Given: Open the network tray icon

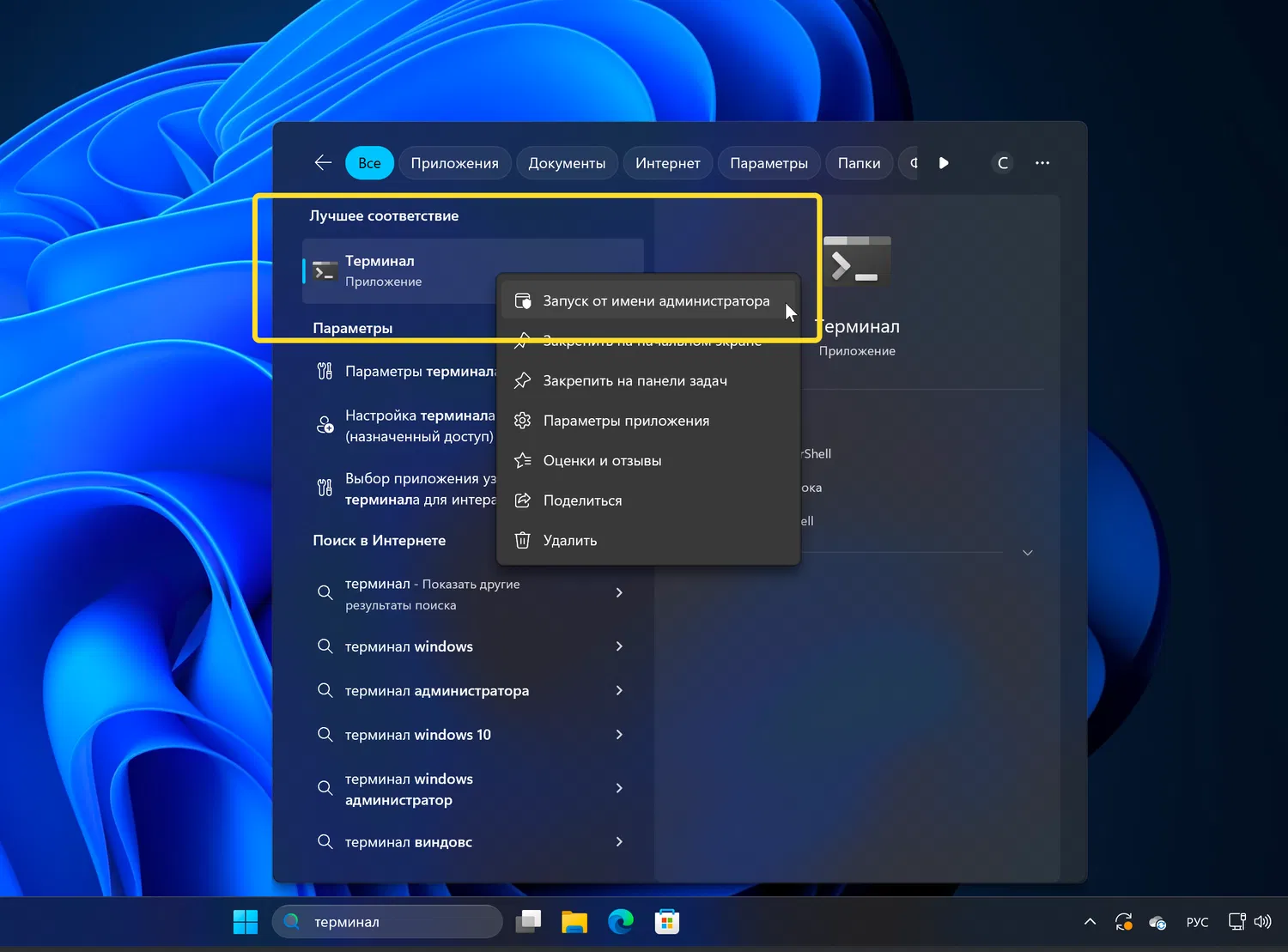Looking at the screenshot, I should [x=1237, y=922].
